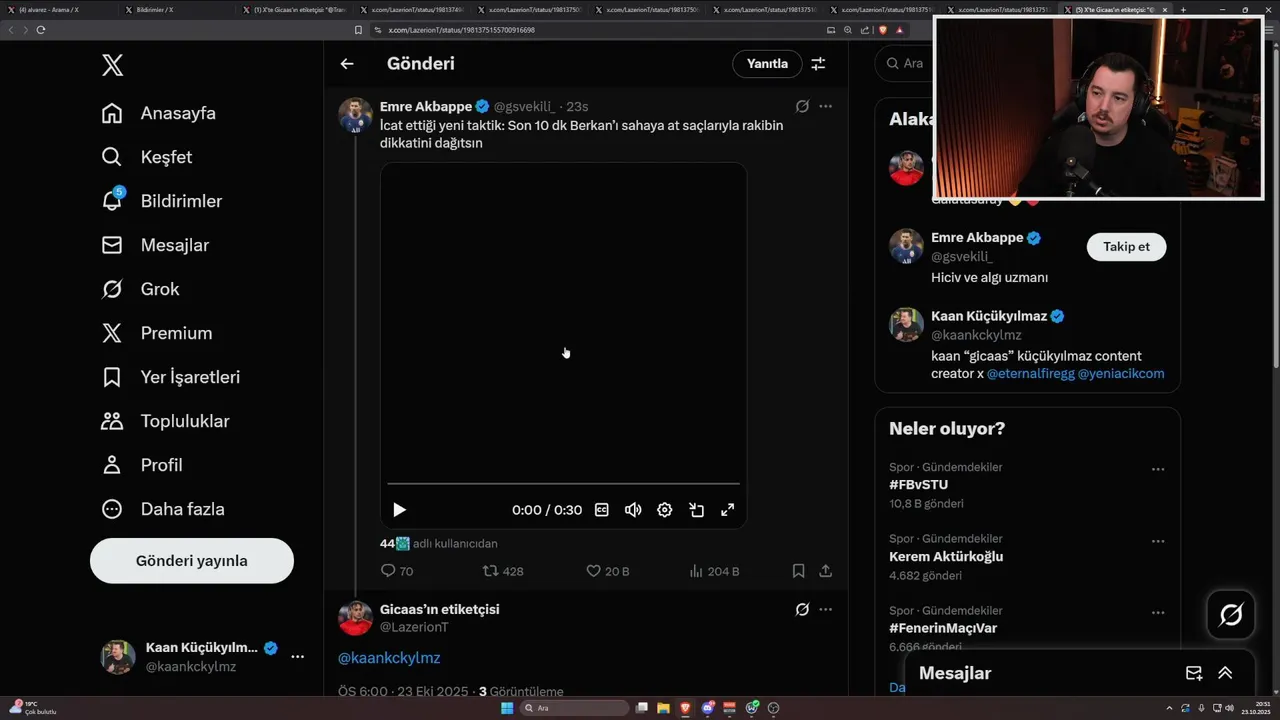
Task: Open File Explorer from taskbar
Action: (x=663, y=708)
